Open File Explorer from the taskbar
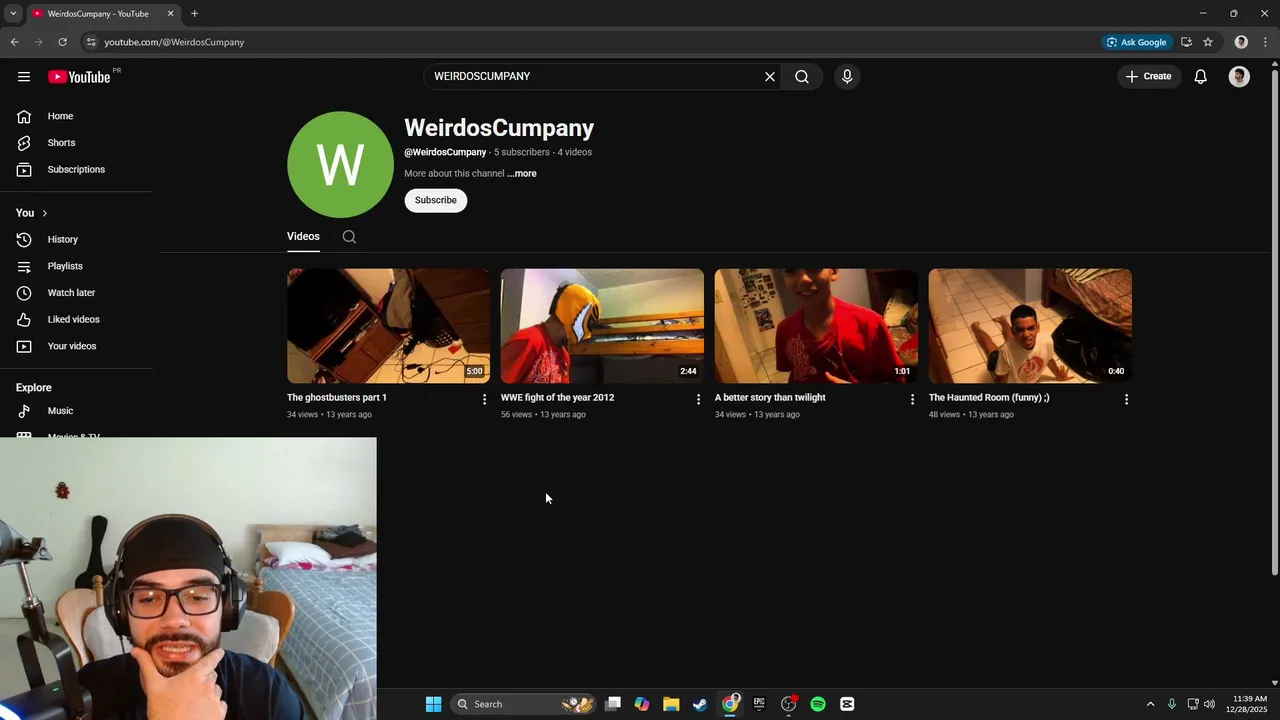The width and height of the screenshot is (1280, 720). click(671, 704)
